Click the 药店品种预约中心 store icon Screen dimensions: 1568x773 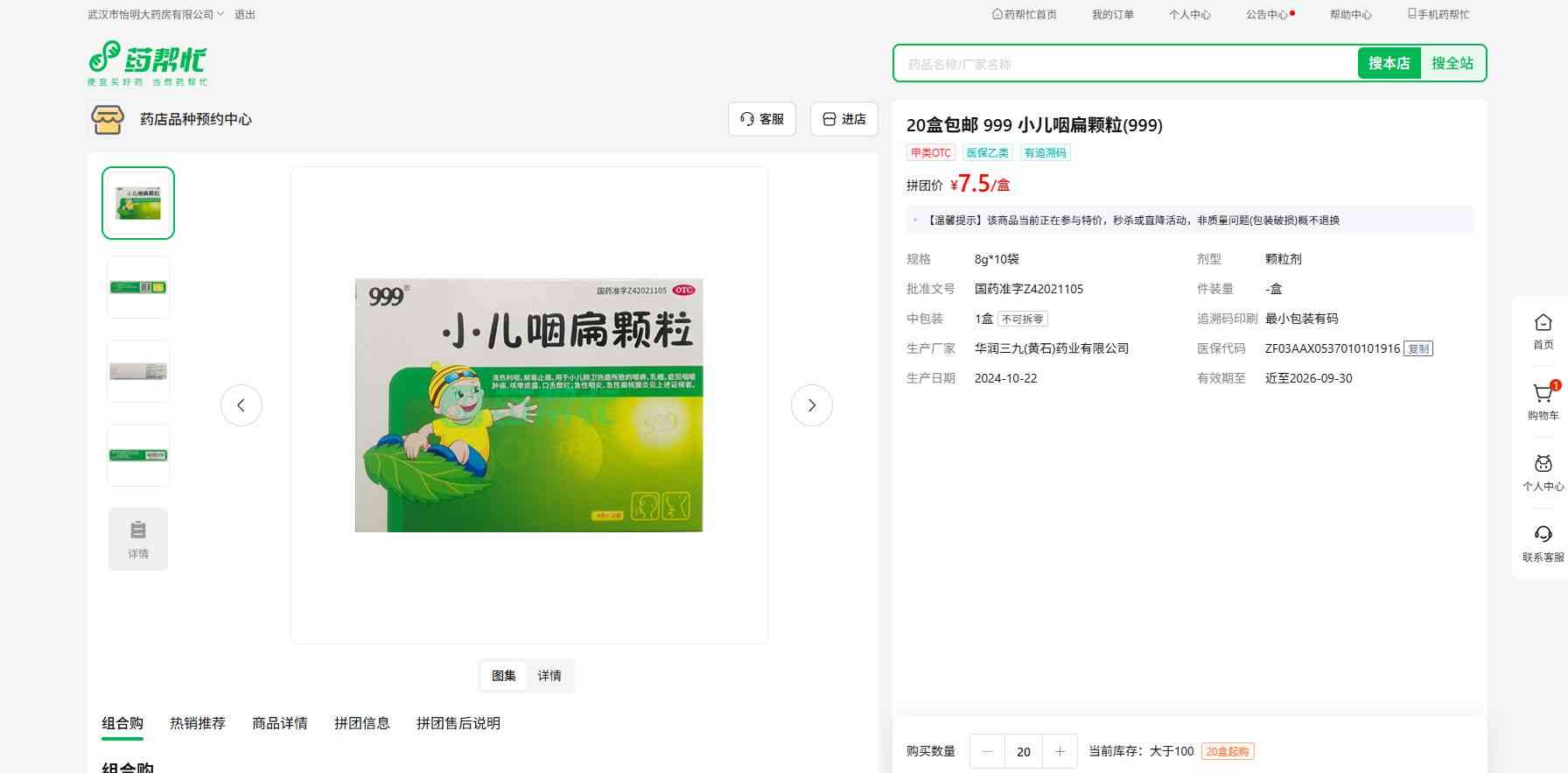click(x=108, y=120)
